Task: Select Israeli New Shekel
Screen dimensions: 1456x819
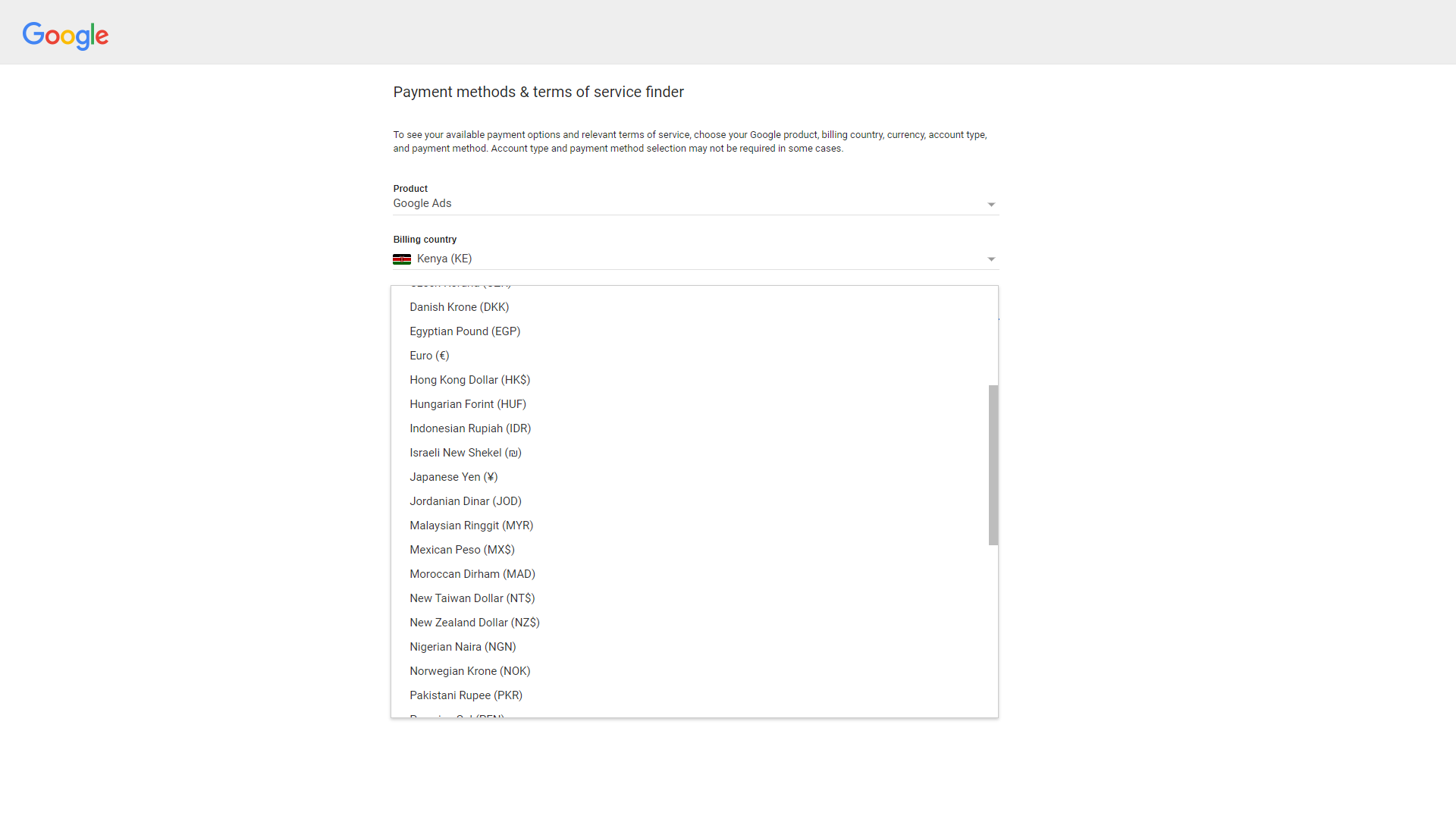Action: pyautogui.click(x=466, y=453)
